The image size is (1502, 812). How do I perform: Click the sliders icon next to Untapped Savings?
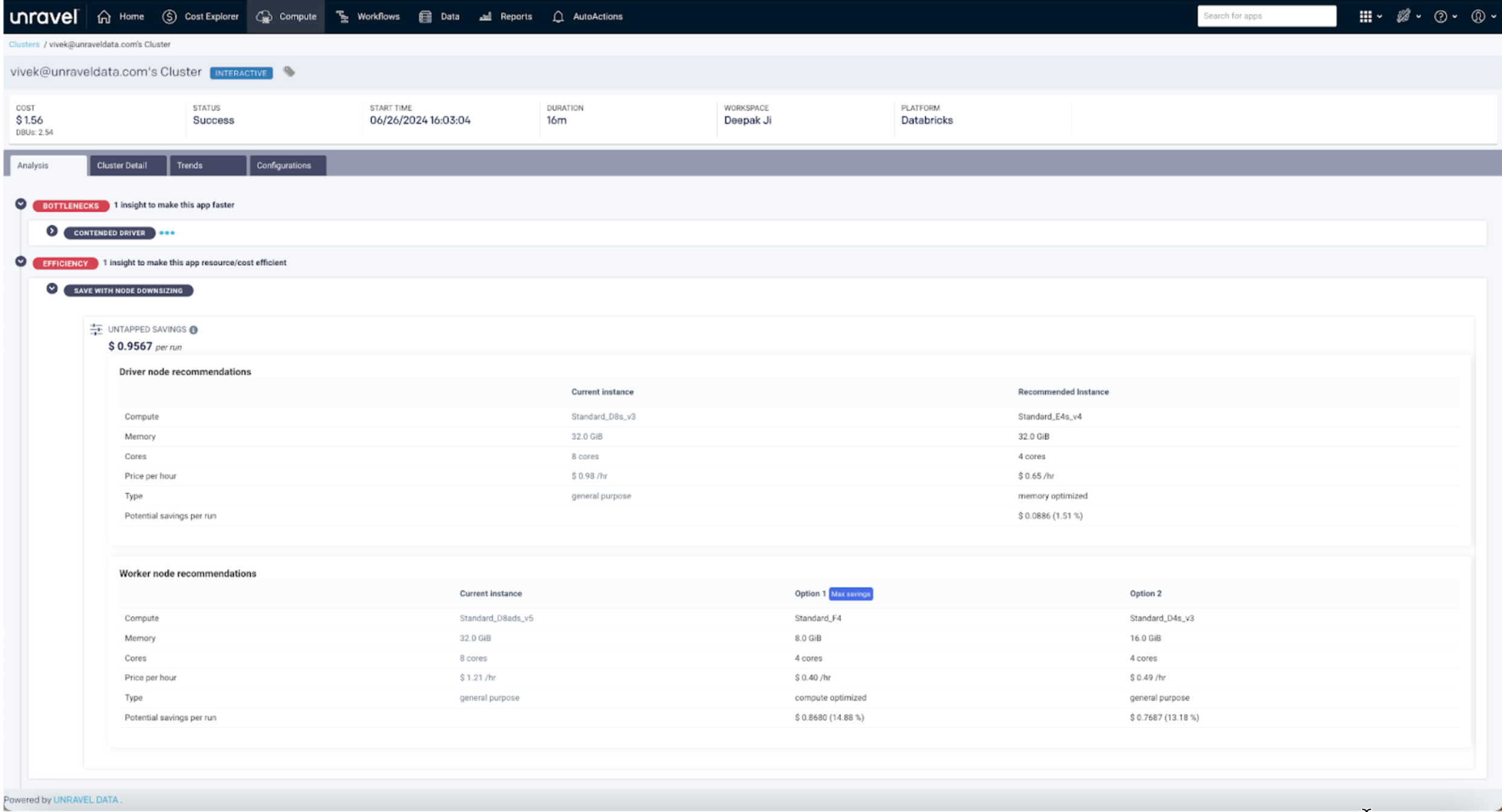[96, 329]
